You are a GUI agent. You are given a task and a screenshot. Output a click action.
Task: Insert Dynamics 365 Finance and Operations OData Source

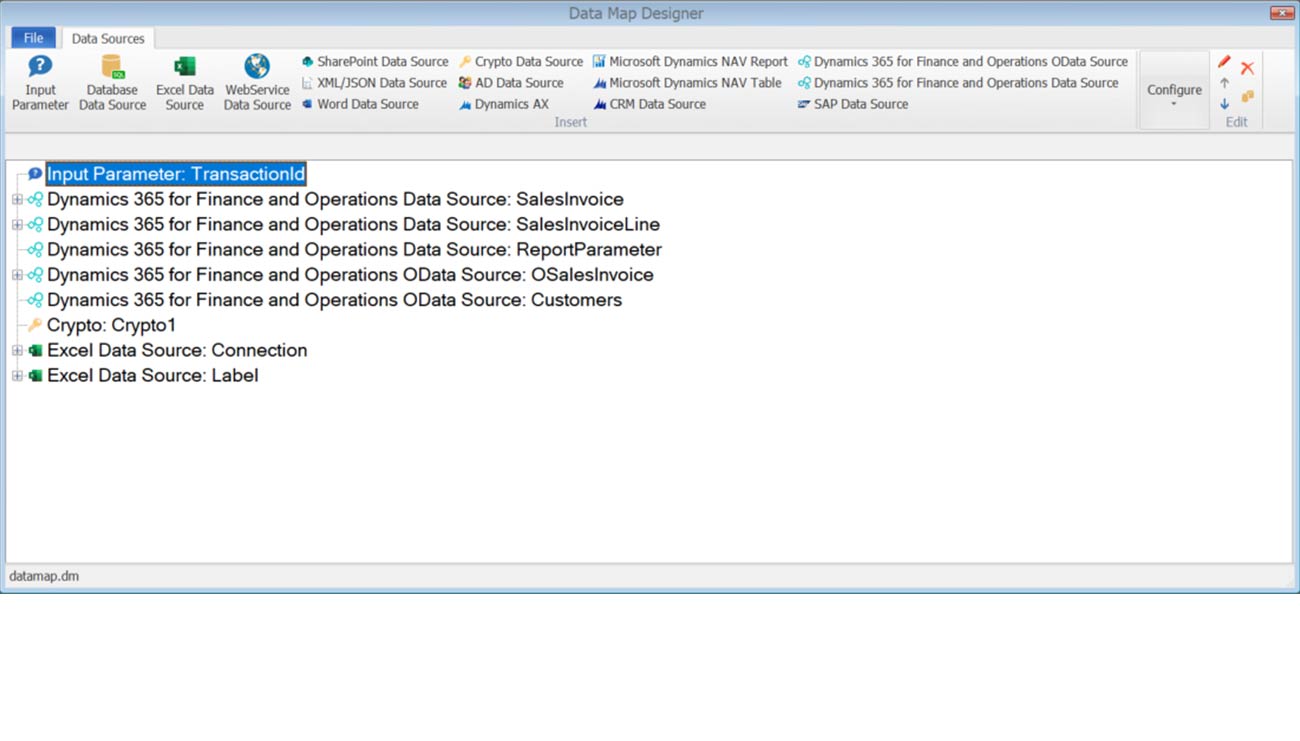point(962,62)
